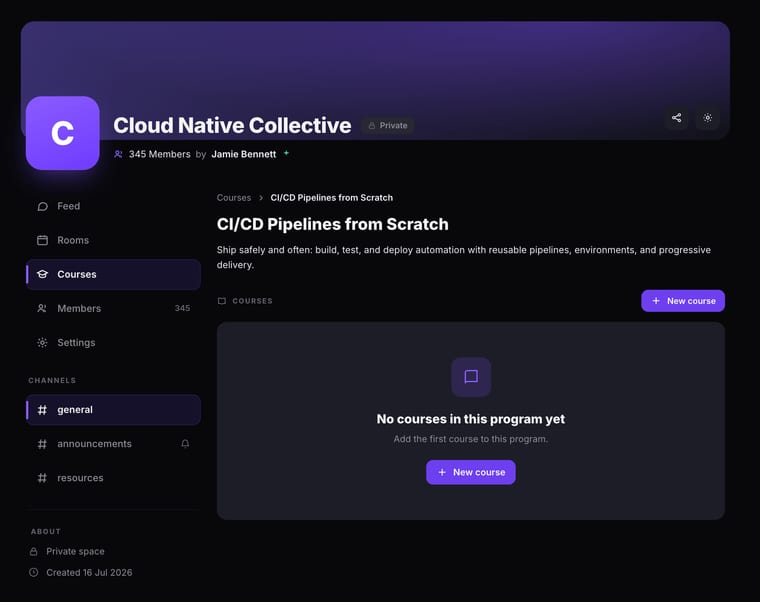
Task: Open the gear settings icon in the banner
Action: coord(707,118)
